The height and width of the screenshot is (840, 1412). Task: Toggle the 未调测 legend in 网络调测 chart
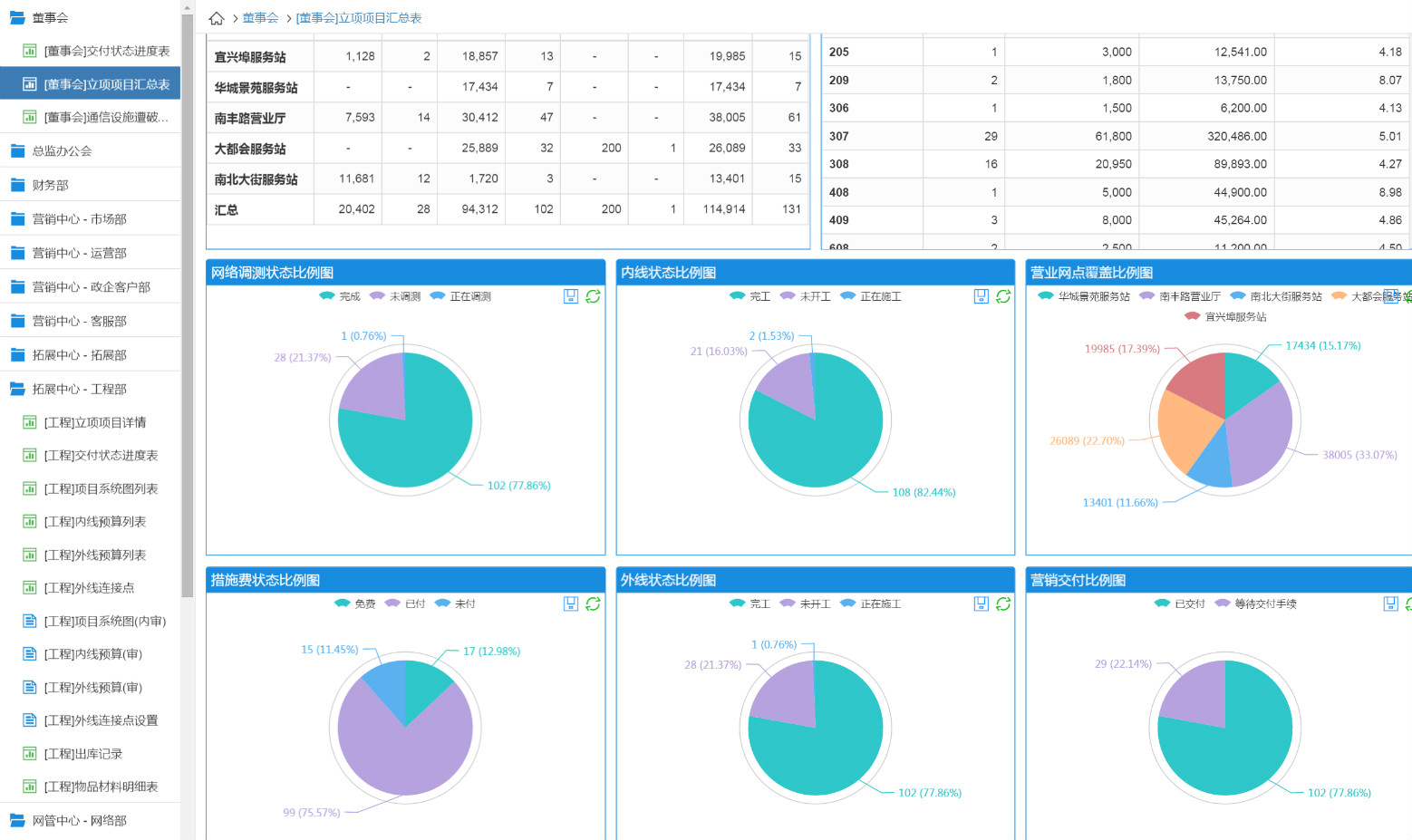point(395,296)
